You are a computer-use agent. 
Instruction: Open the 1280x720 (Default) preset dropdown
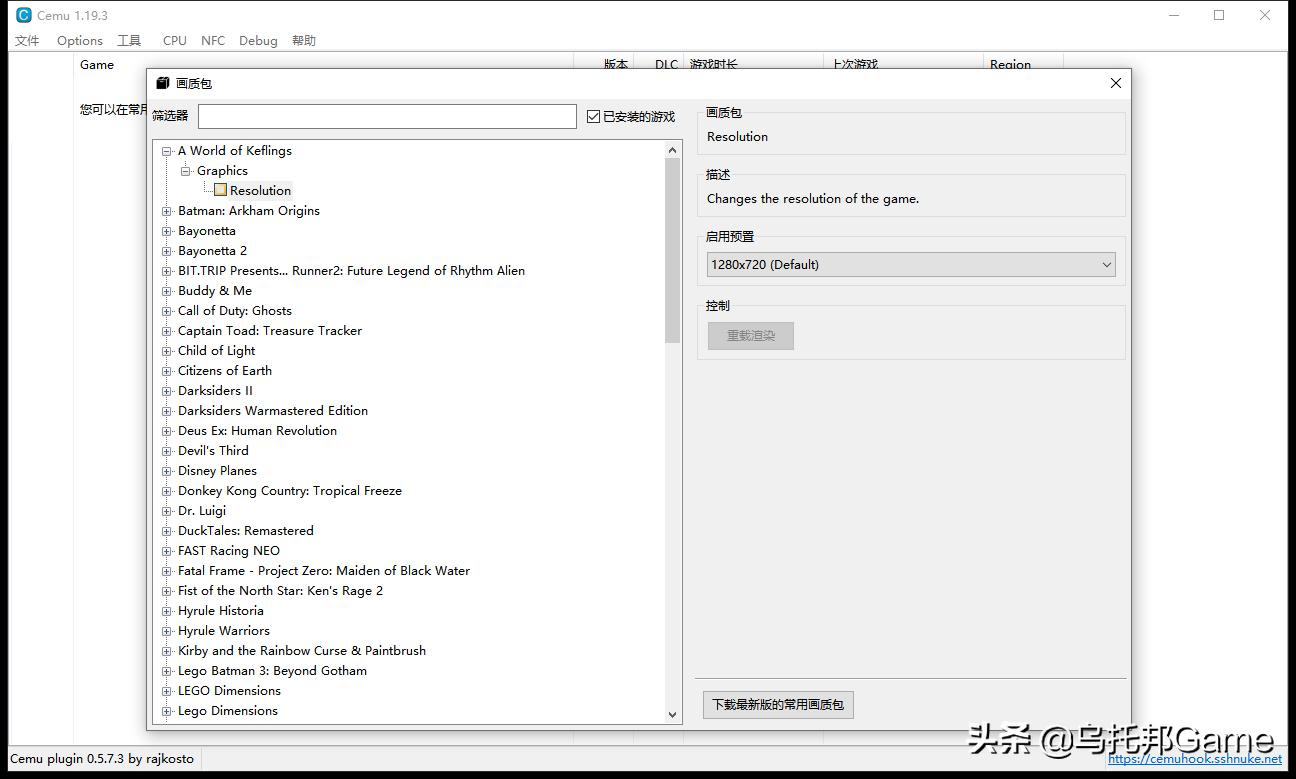[911, 265]
